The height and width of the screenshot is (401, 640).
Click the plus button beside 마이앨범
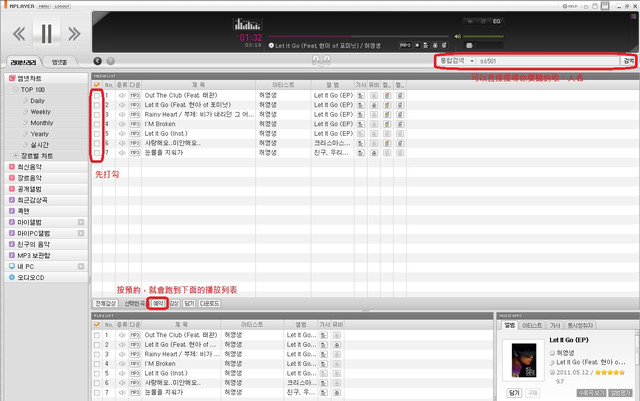81,222
